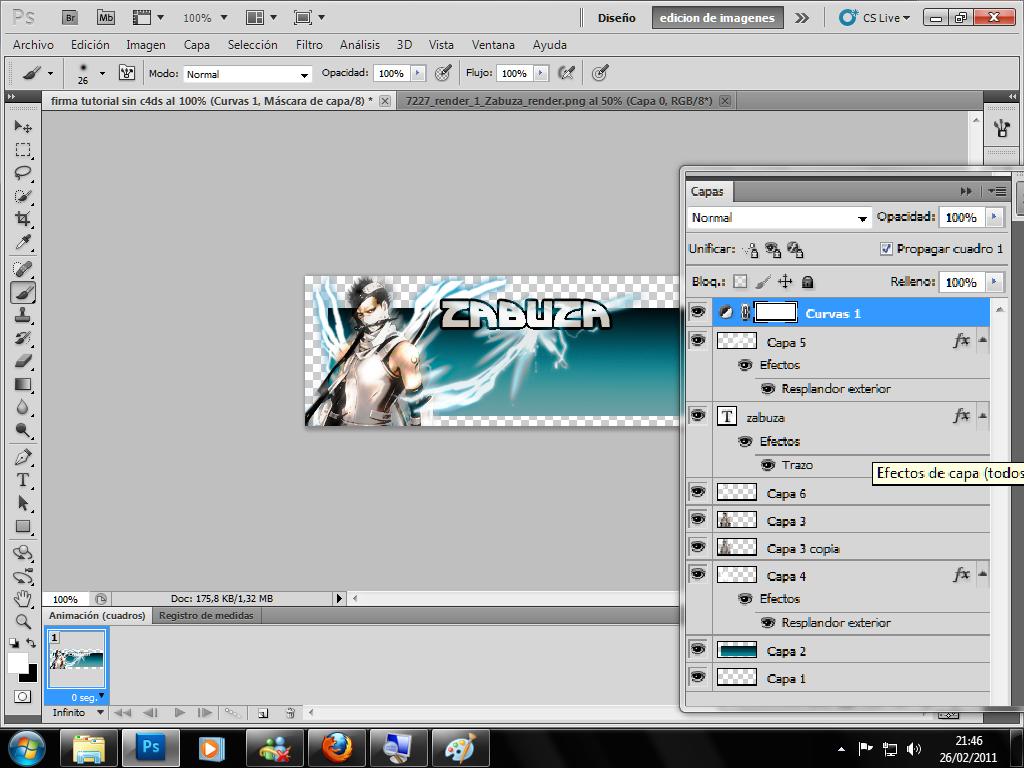Hide the Capa 2 layer

[x=698, y=650]
